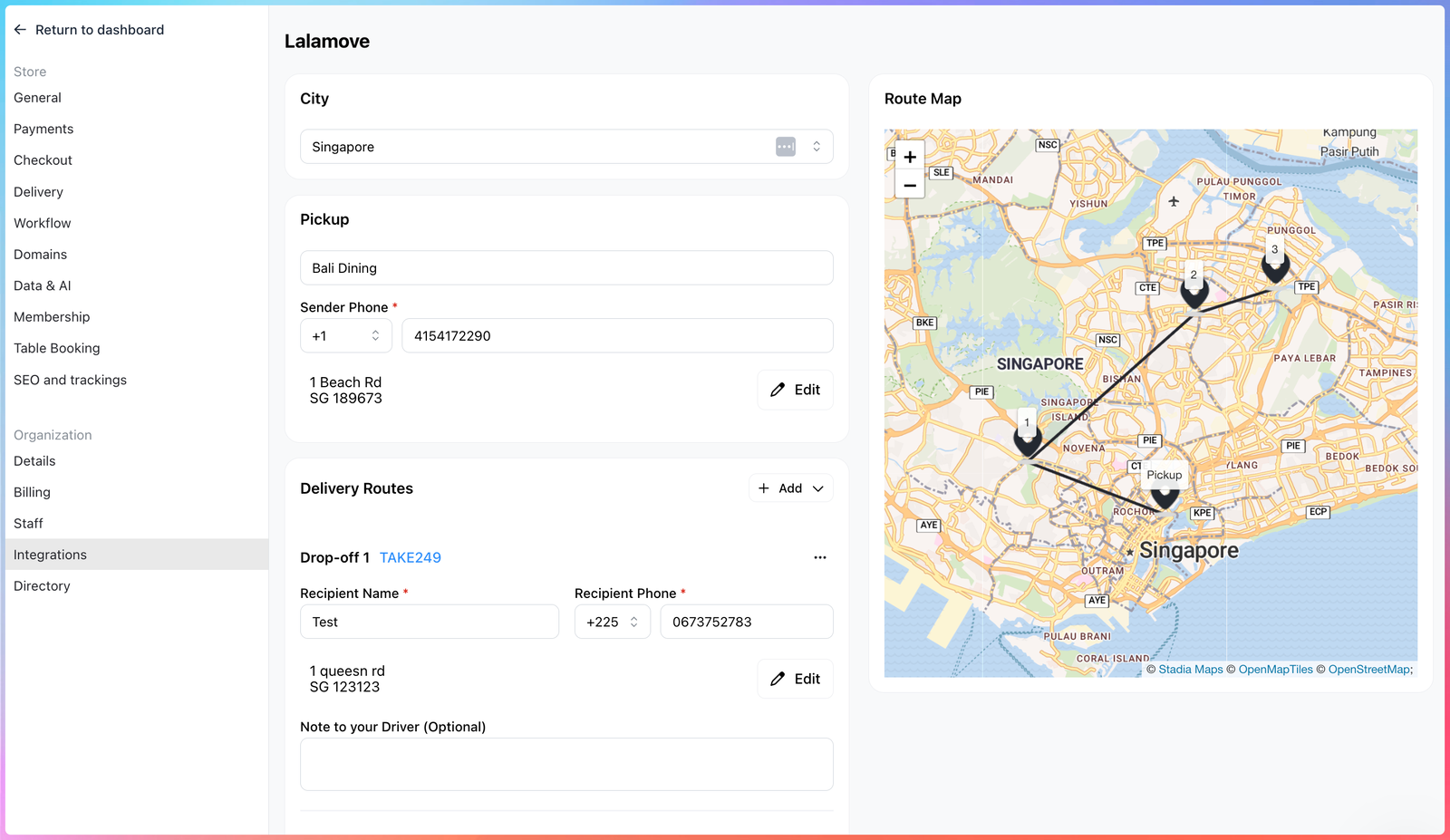Open the TAKE249 order link
Image resolution: width=1450 pixels, height=840 pixels.
click(x=410, y=557)
